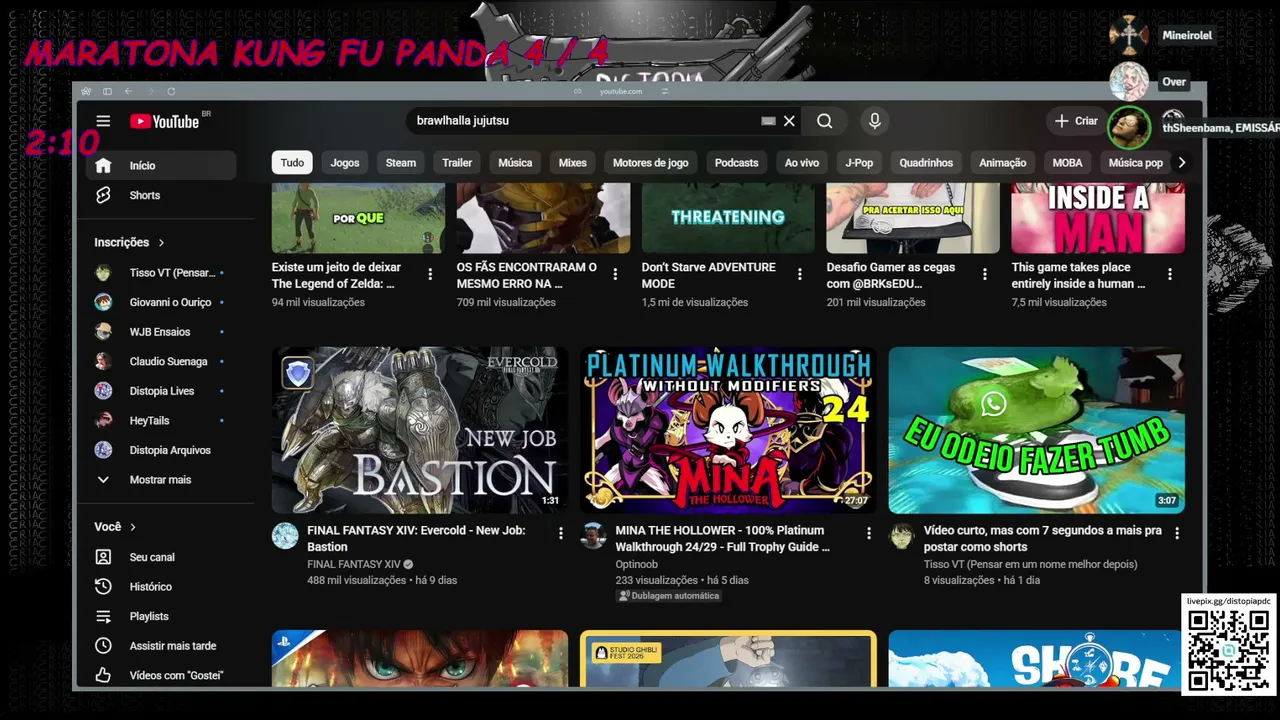This screenshot has height=720, width=1280.
Task: Go to Início in the sidebar
Action: pos(161,166)
